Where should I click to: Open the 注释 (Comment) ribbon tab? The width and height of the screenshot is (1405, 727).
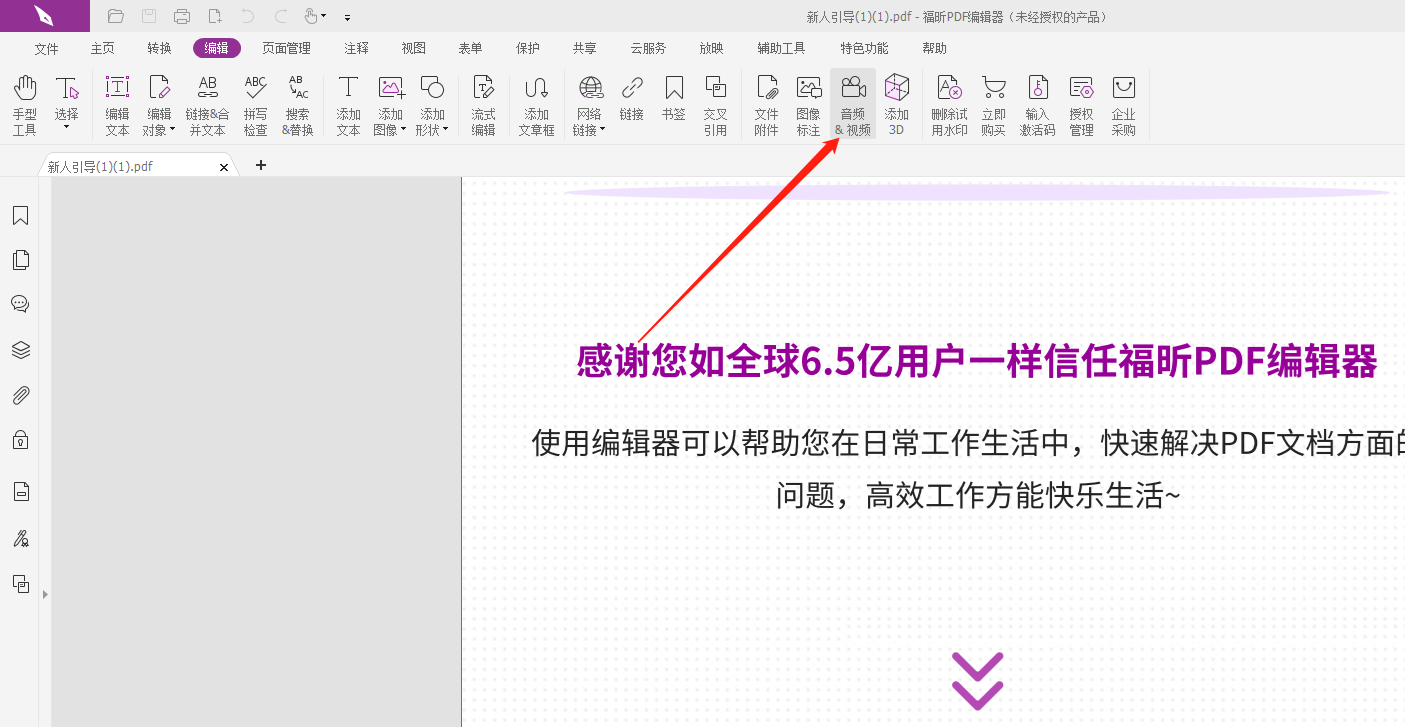click(356, 47)
